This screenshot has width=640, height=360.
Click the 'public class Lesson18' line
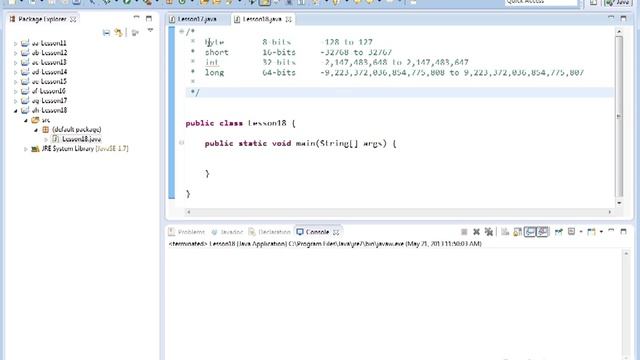point(240,123)
